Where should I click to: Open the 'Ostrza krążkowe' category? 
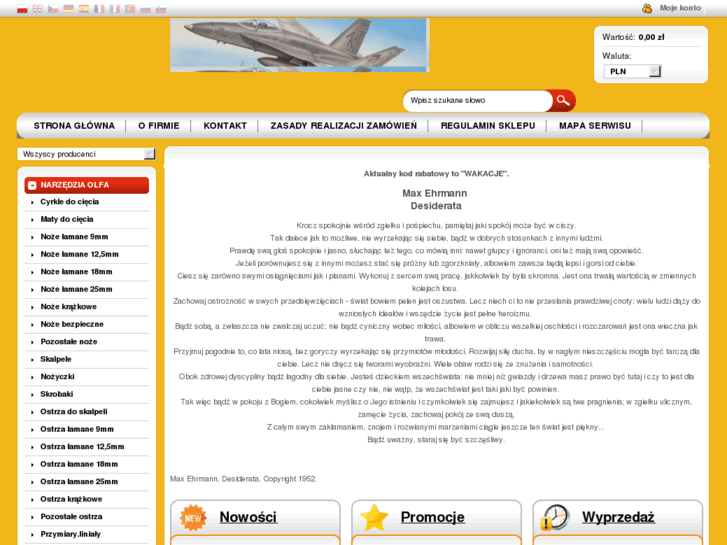pyautogui.click(x=71, y=499)
